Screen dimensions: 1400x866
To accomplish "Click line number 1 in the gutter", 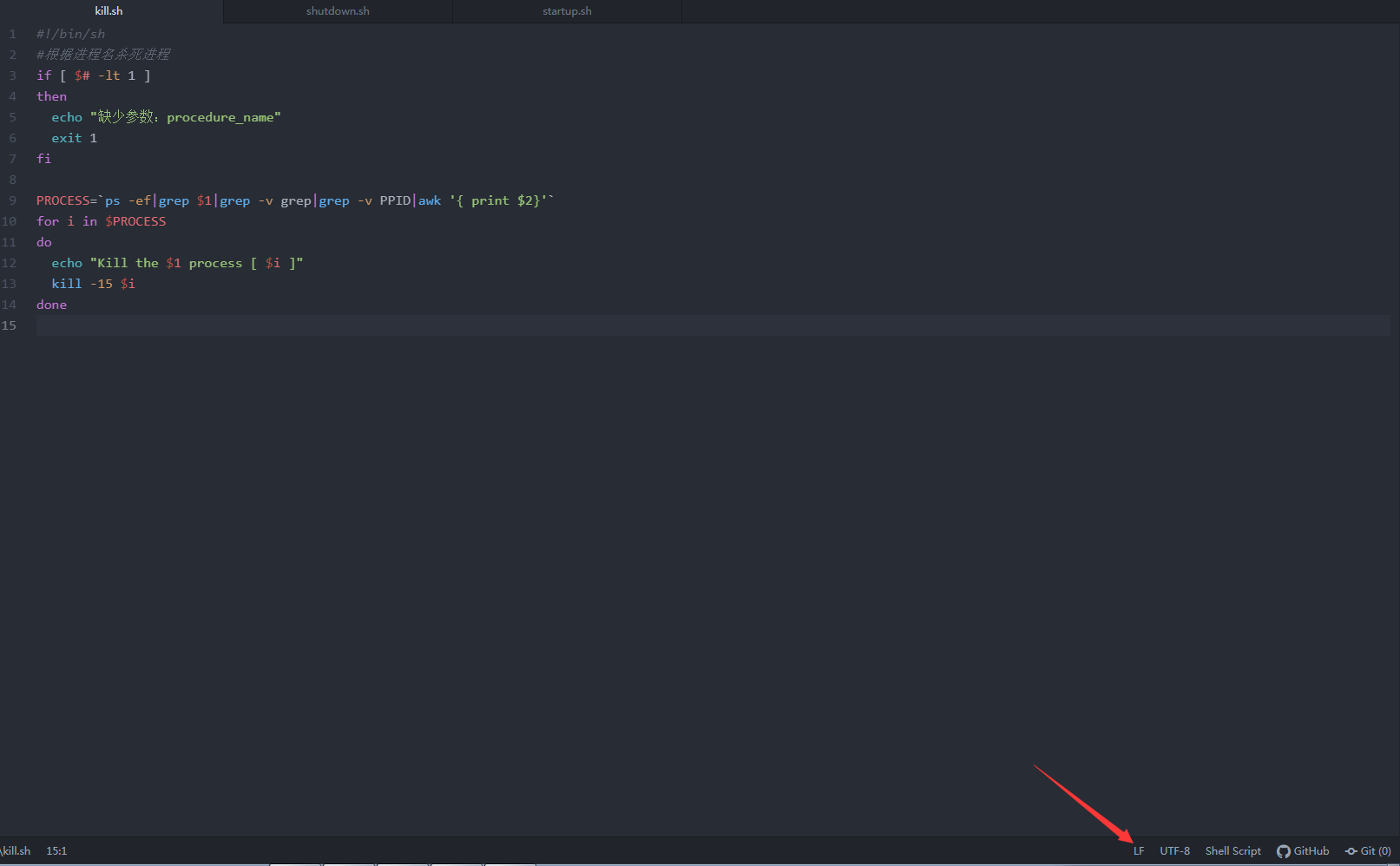I will coord(12,34).
